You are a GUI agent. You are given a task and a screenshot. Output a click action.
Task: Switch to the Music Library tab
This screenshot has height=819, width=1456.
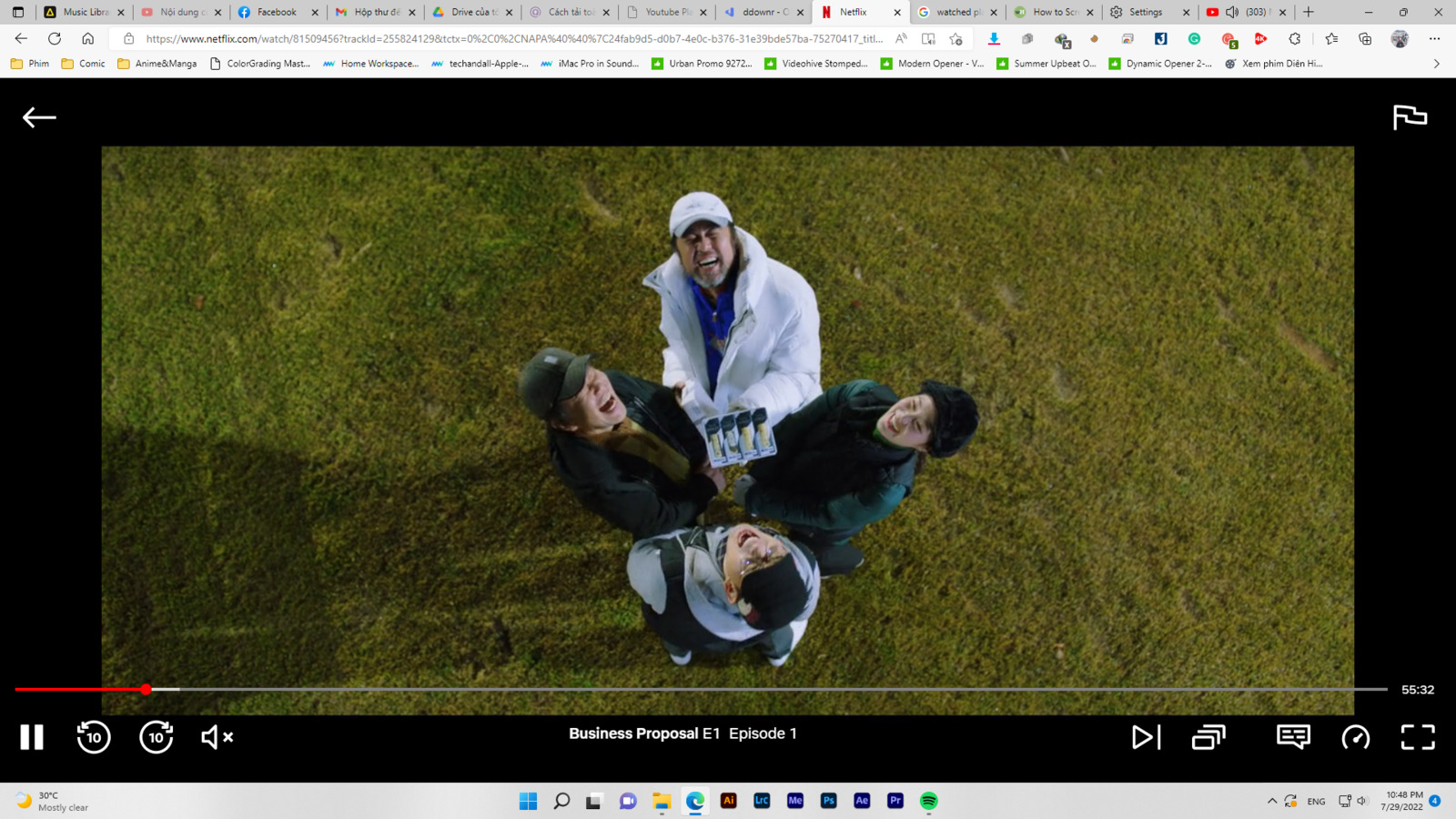point(85,12)
